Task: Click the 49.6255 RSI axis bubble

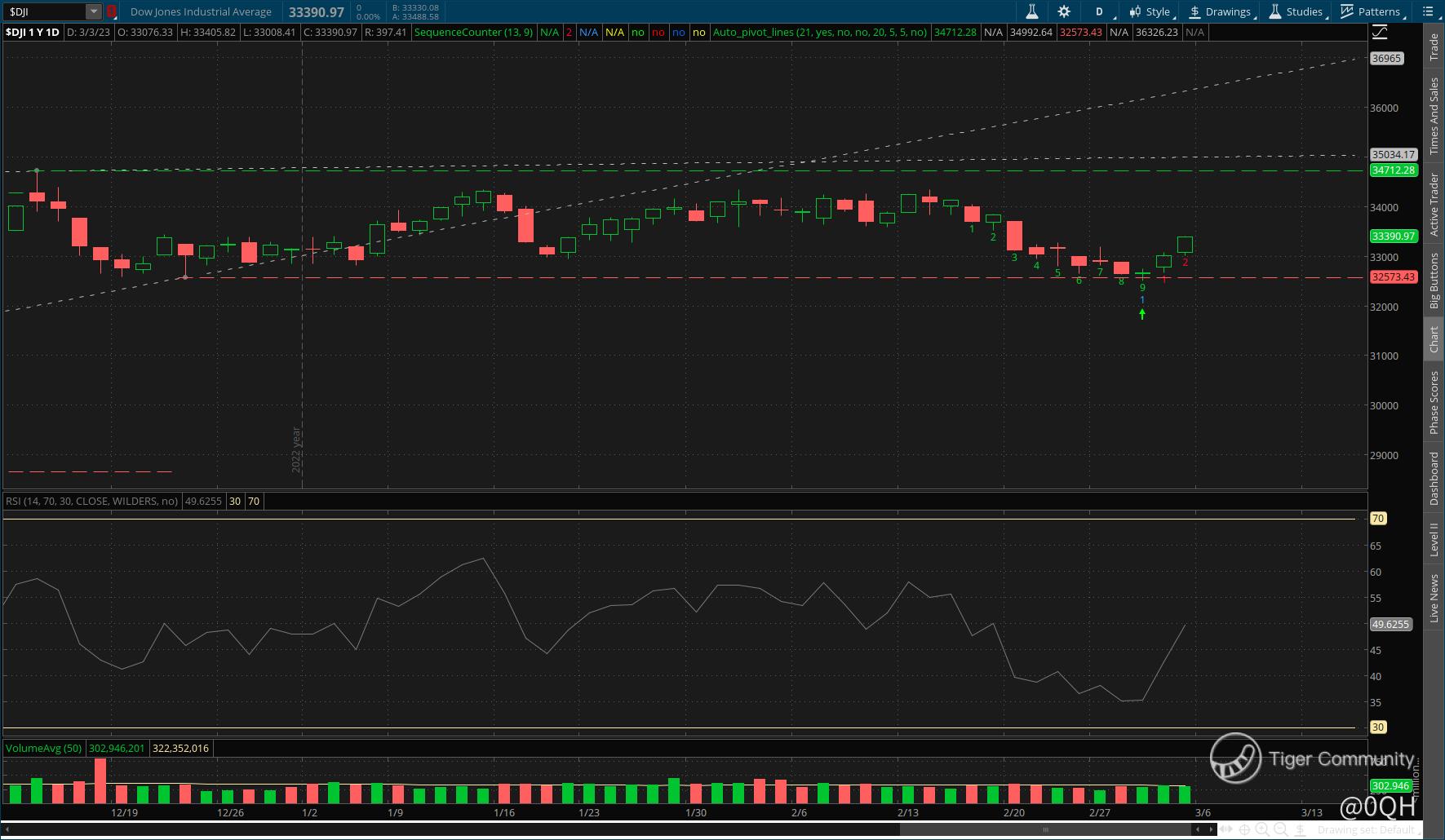Action: coord(1390,625)
